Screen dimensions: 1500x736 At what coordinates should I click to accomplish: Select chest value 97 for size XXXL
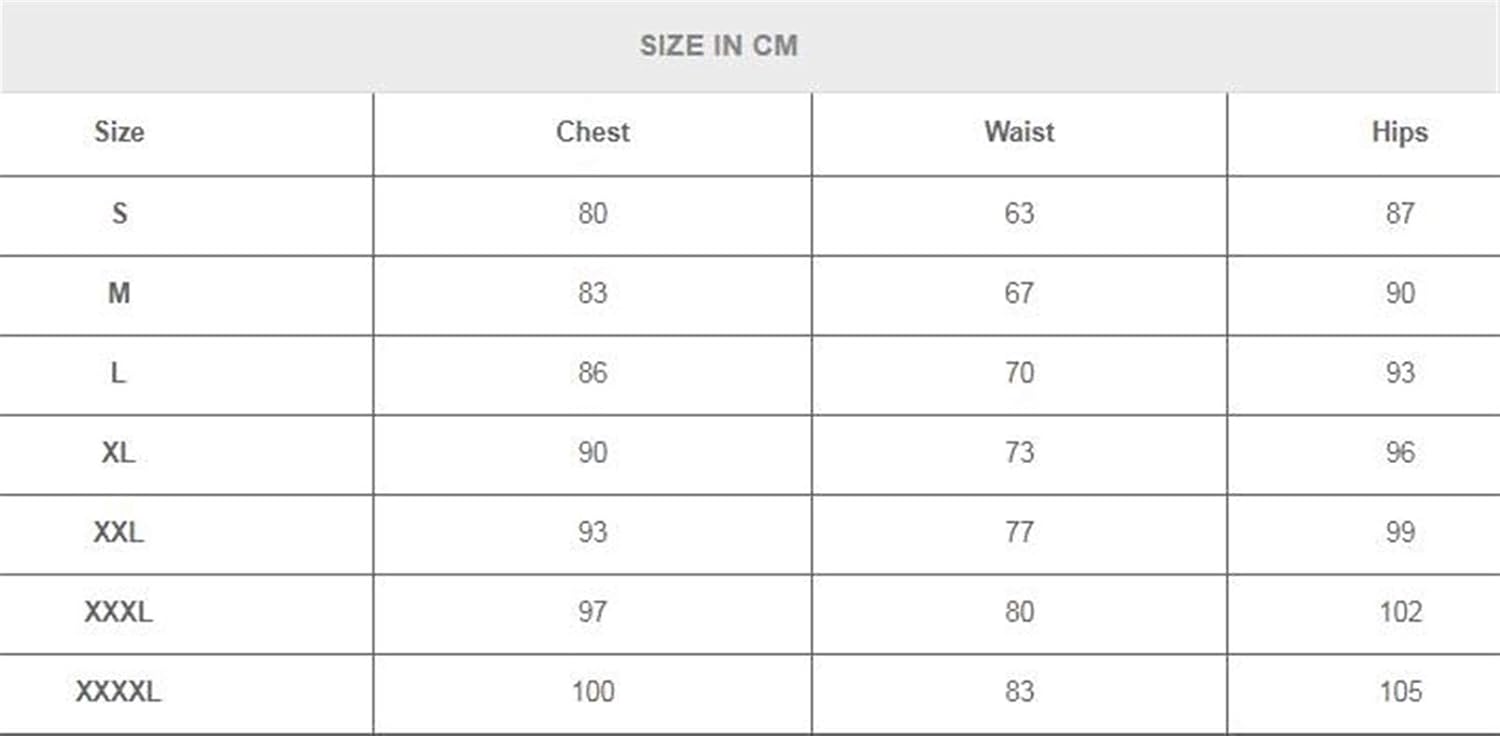pyautogui.click(x=592, y=612)
